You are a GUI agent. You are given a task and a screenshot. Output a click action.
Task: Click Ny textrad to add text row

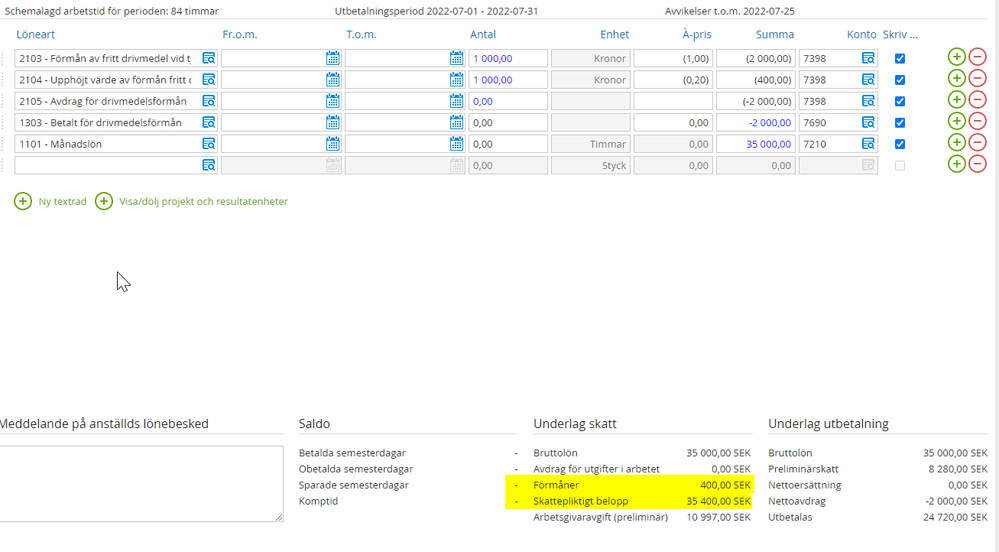(x=51, y=201)
